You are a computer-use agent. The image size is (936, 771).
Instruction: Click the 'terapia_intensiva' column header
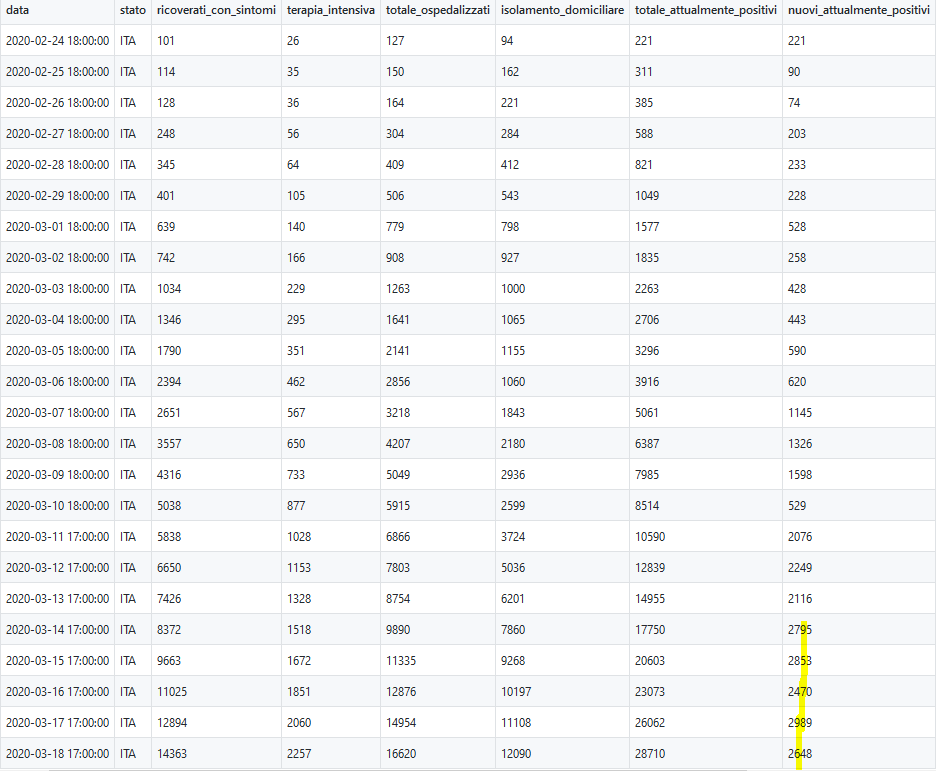(x=331, y=10)
